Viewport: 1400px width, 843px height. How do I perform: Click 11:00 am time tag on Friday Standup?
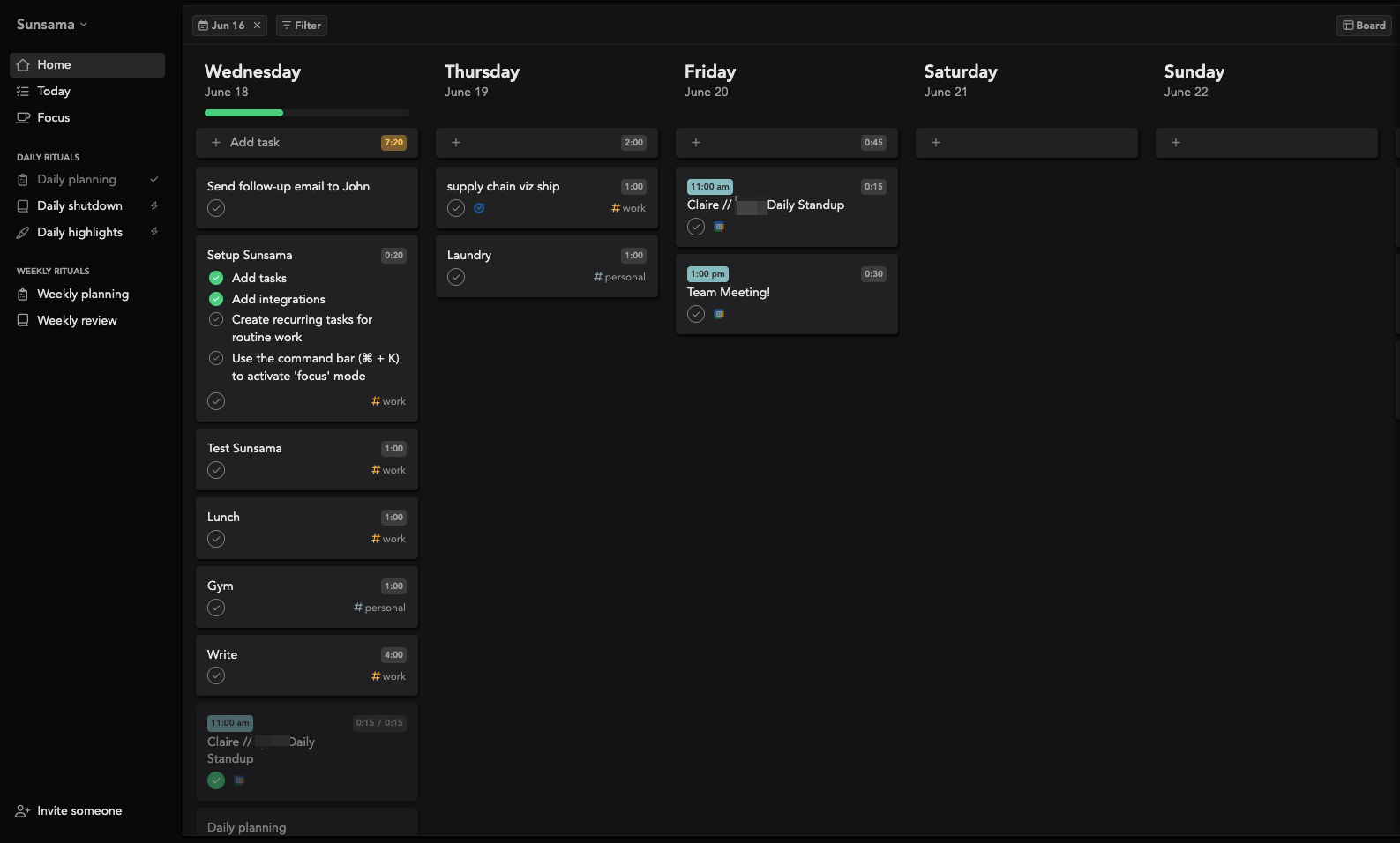710,187
